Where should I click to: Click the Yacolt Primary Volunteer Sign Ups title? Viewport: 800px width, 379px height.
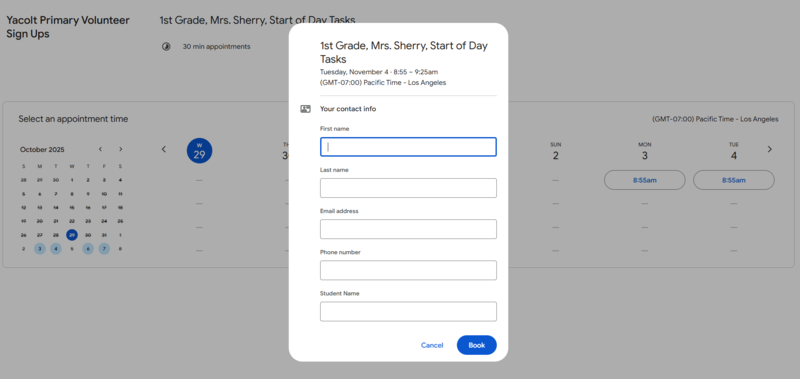click(x=68, y=27)
